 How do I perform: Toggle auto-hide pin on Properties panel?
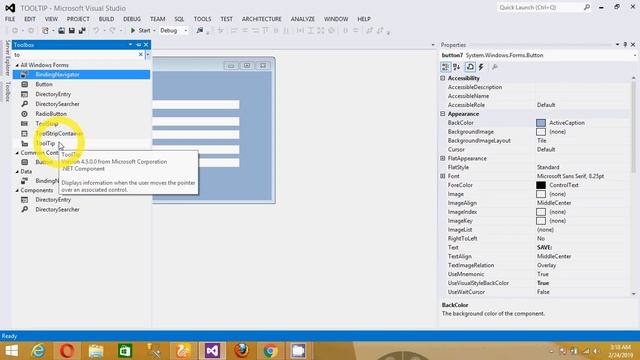point(625,44)
